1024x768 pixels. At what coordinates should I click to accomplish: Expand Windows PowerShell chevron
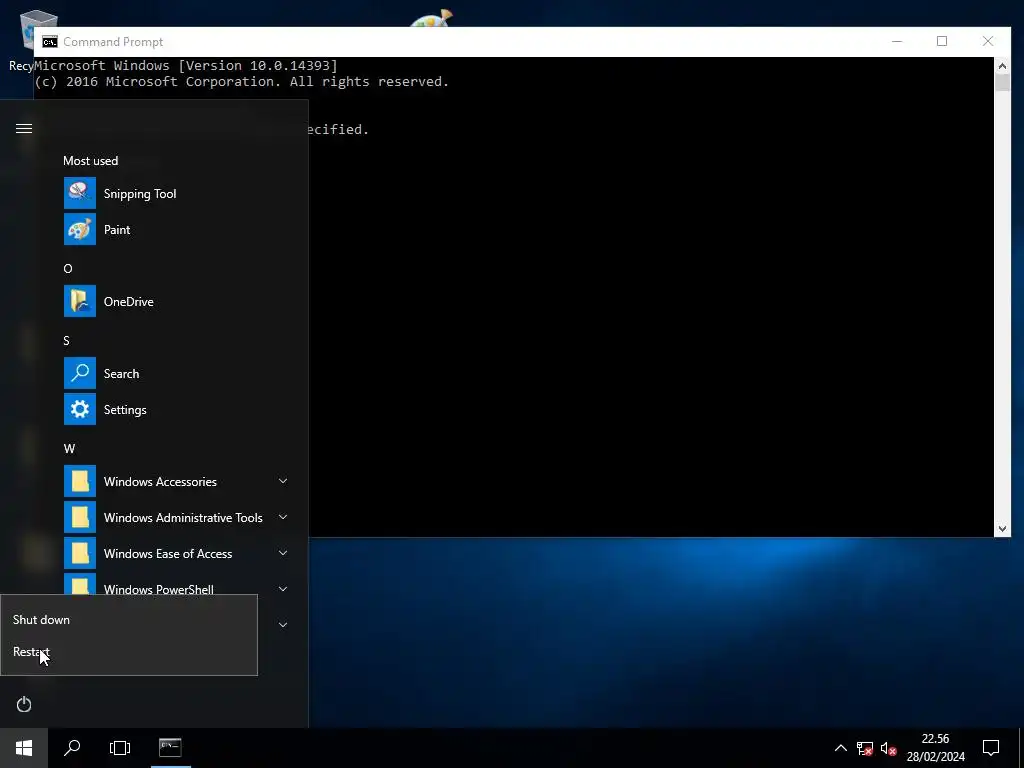[x=283, y=589]
